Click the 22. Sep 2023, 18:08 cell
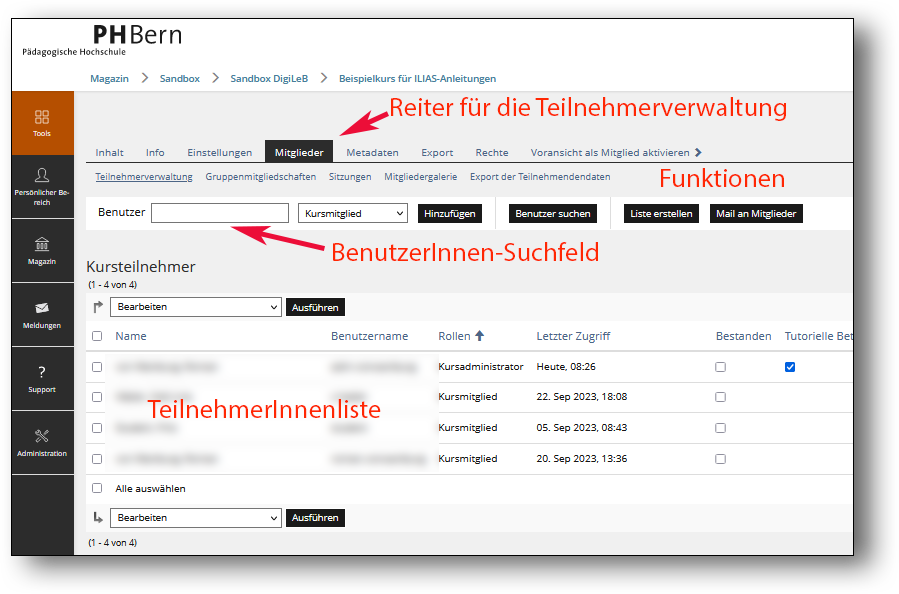The height and width of the screenshot is (594, 899). [581, 397]
